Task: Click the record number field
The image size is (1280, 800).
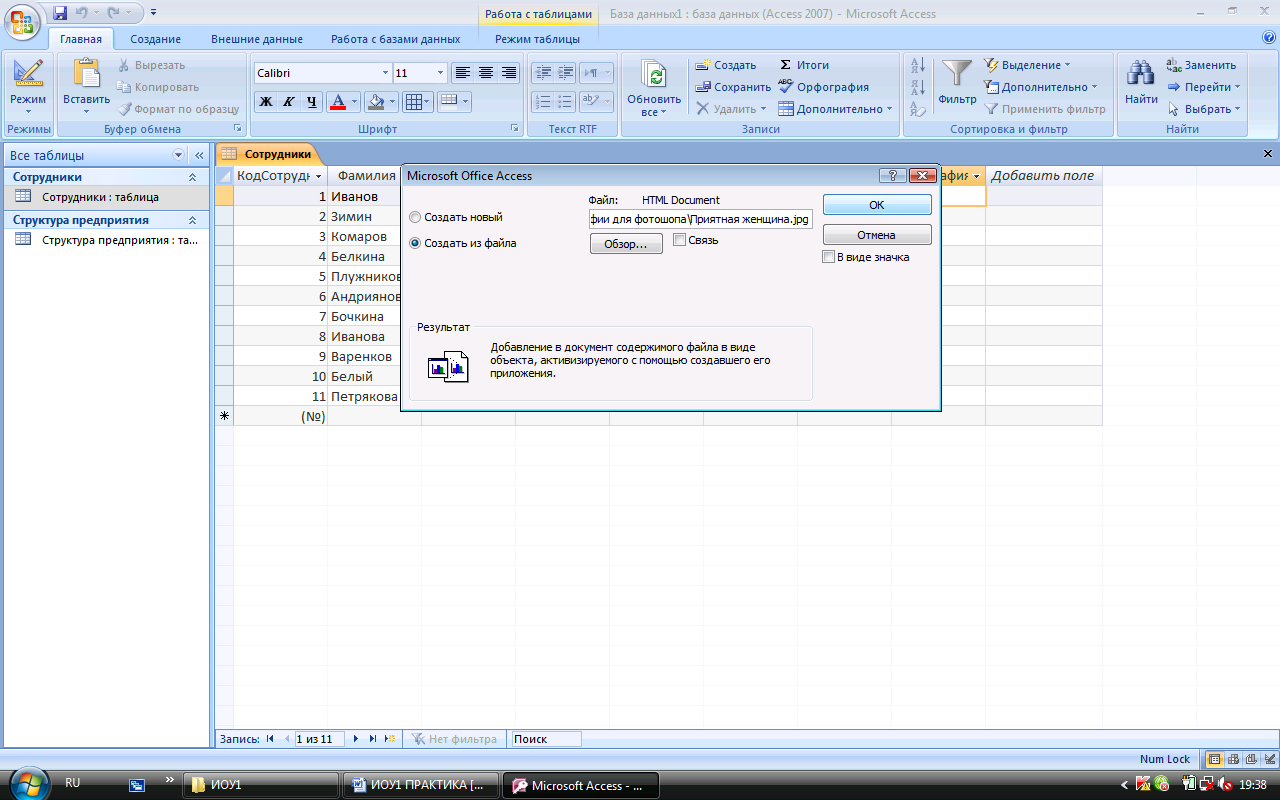Action: 318,739
